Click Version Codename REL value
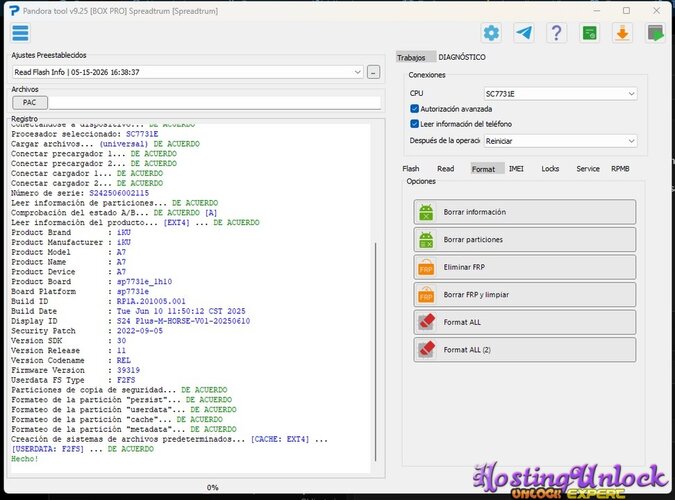 (x=124, y=360)
